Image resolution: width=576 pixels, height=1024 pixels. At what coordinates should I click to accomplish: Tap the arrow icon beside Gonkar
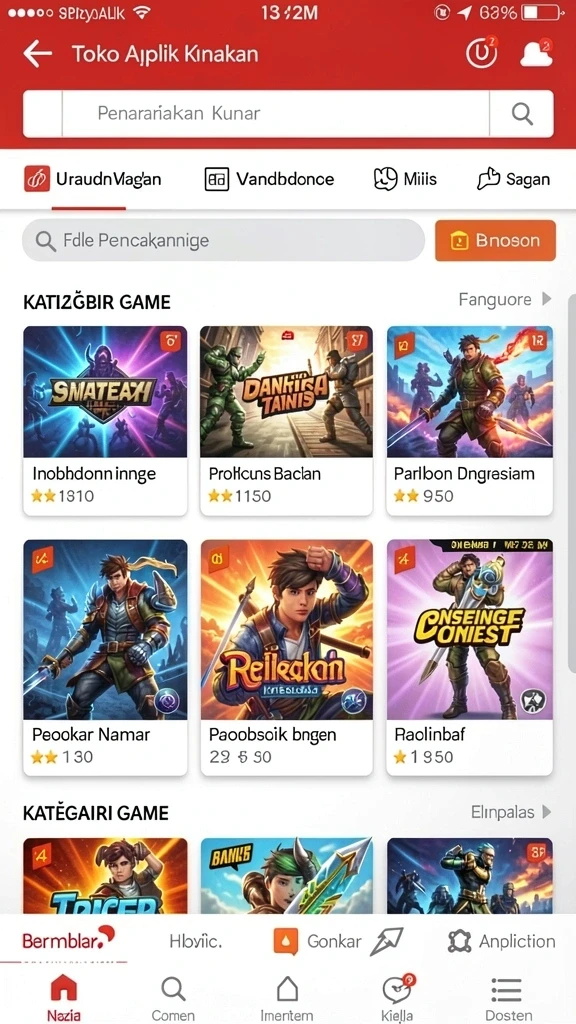pos(387,941)
